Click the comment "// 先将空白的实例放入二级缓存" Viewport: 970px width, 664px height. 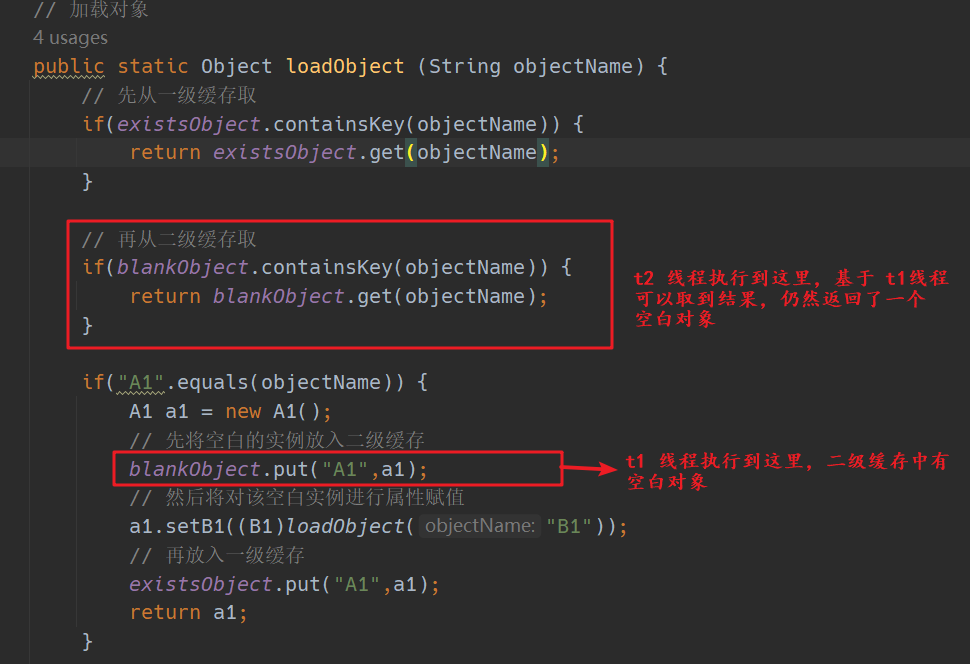(x=277, y=440)
